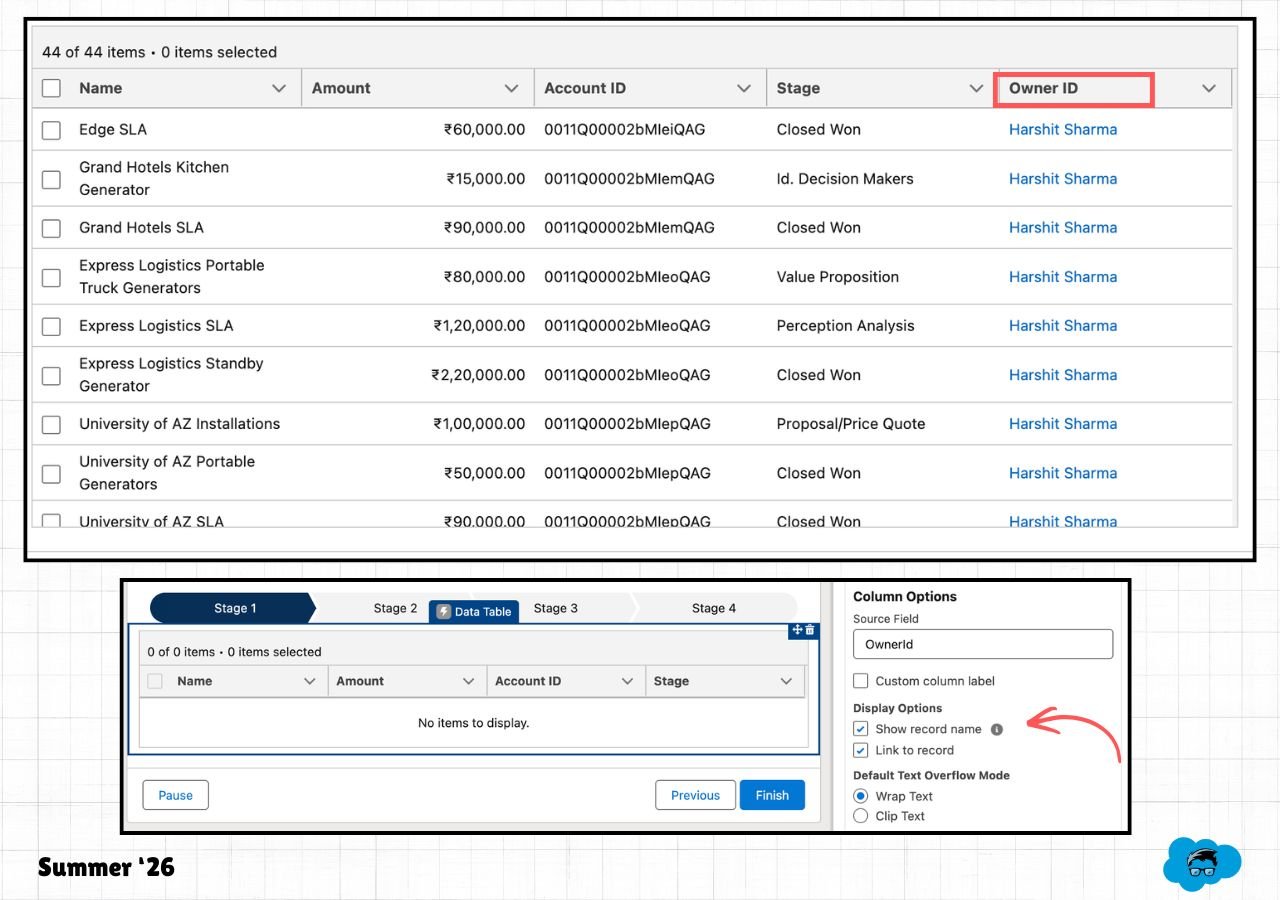
Task: Click the Finish button
Action: click(x=772, y=795)
